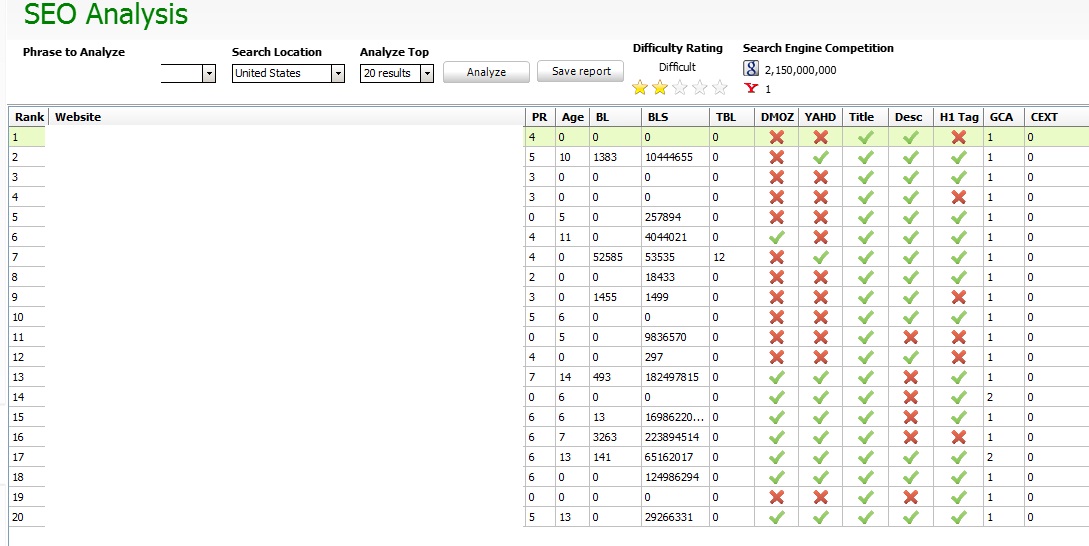Sort by the Rank column header
1089x546 pixels.
[28, 117]
